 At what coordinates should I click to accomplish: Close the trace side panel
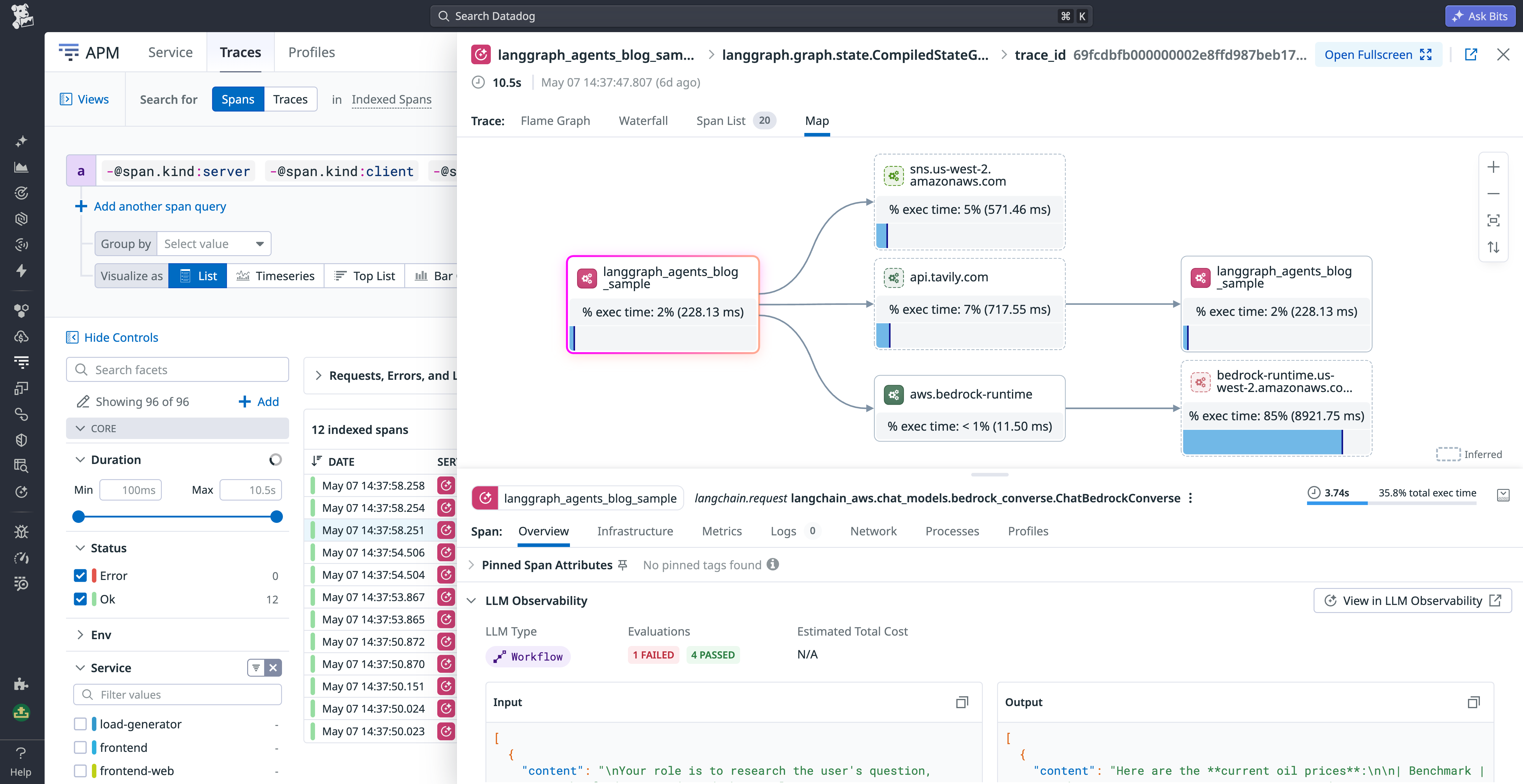pyautogui.click(x=1503, y=54)
